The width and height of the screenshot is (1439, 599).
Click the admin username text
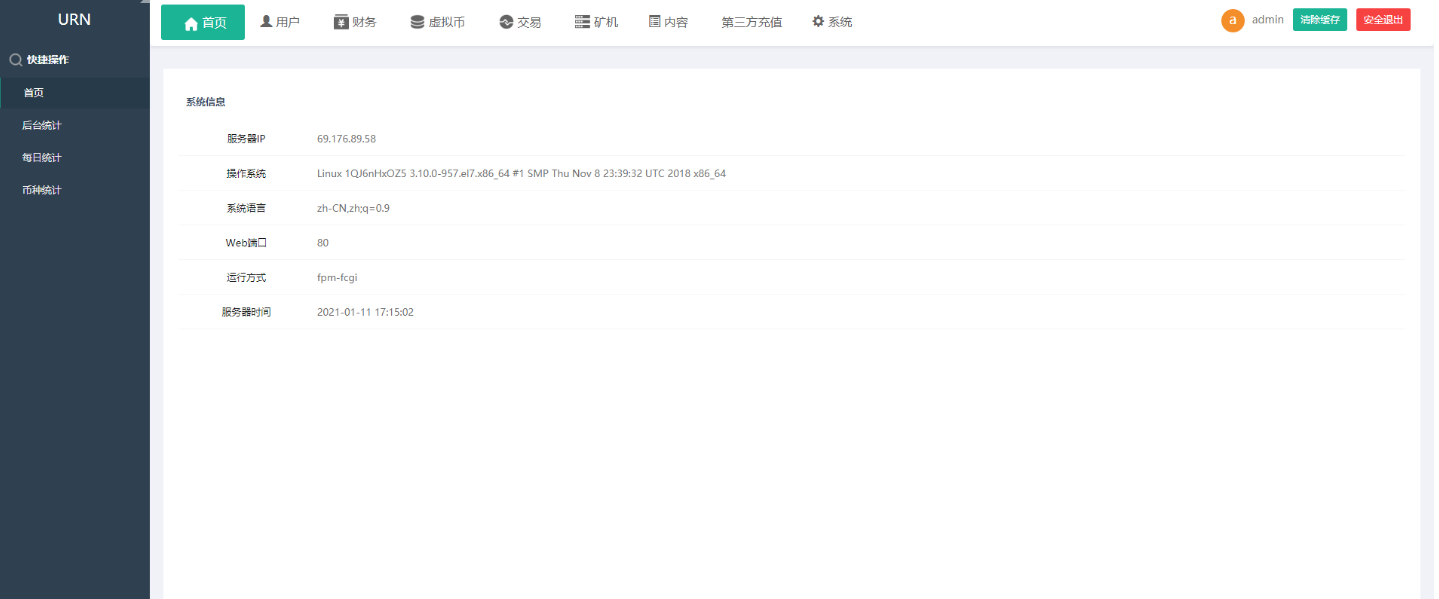pos(1267,20)
